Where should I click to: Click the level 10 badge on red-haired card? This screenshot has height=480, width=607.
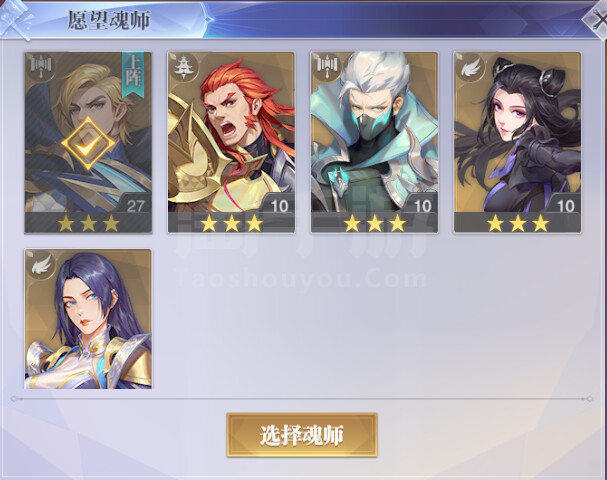tap(279, 206)
